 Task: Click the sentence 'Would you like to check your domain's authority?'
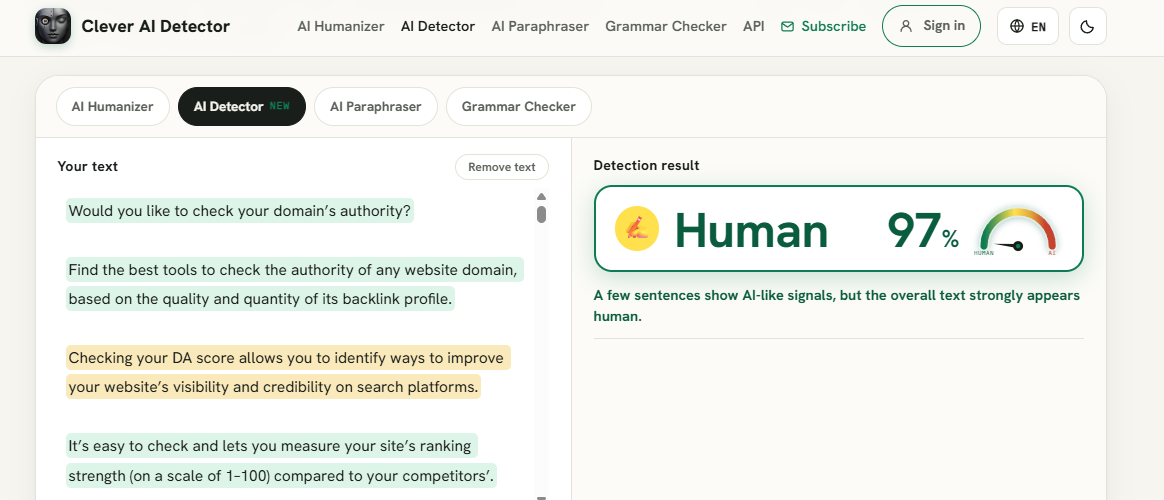tap(239, 211)
